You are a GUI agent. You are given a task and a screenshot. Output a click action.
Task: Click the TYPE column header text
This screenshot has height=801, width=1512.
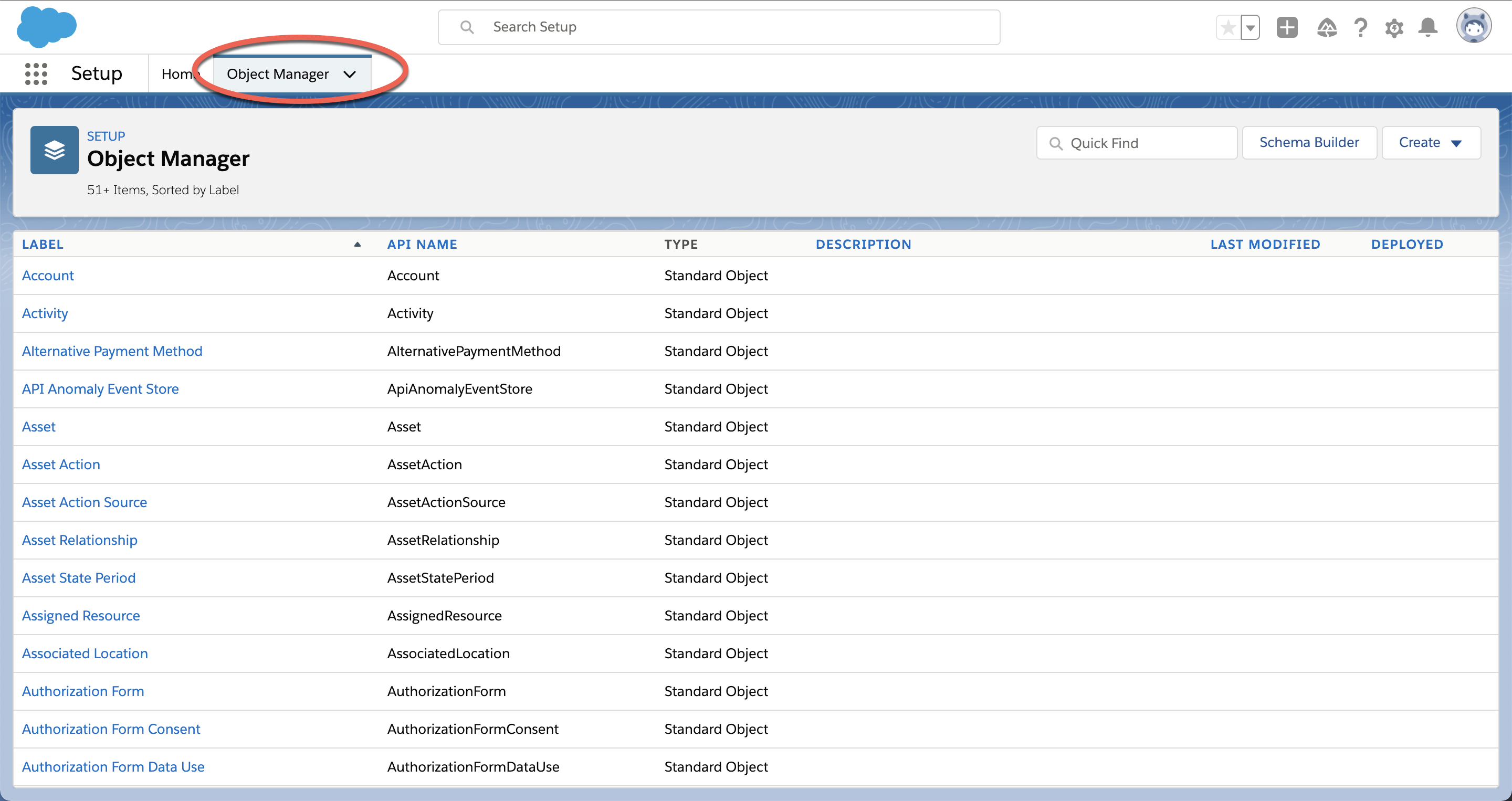point(681,244)
